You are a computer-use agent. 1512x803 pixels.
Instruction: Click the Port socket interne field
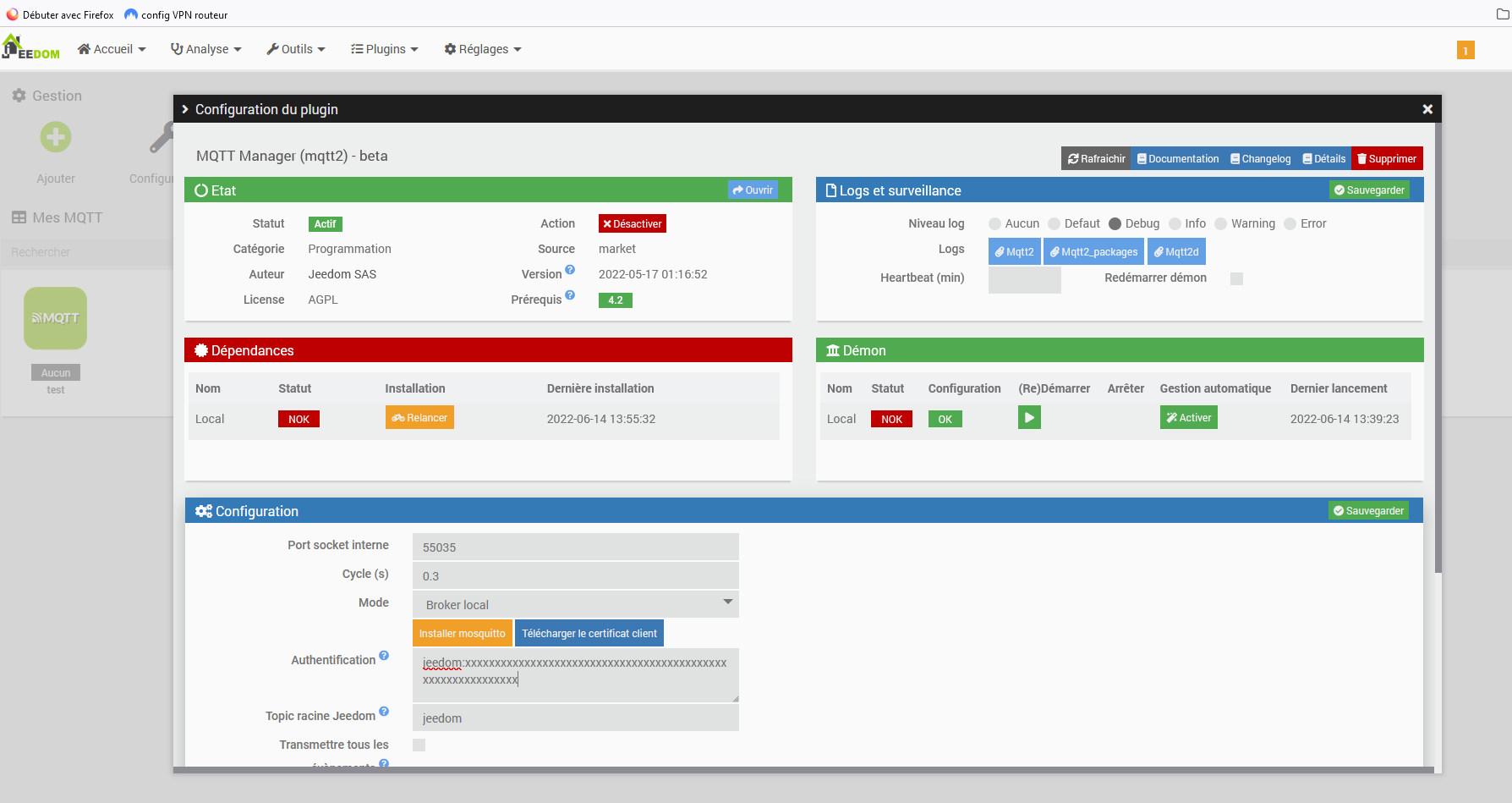click(x=576, y=547)
